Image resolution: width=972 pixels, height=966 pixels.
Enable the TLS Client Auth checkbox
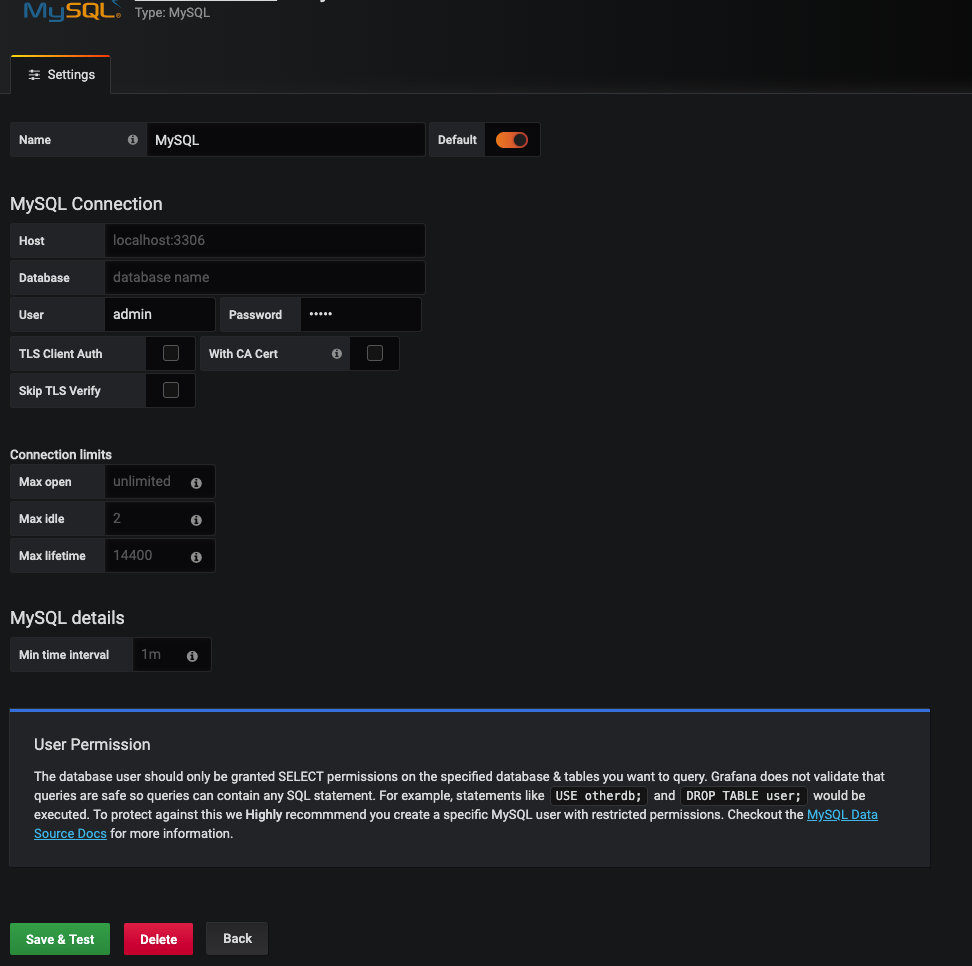click(x=170, y=353)
